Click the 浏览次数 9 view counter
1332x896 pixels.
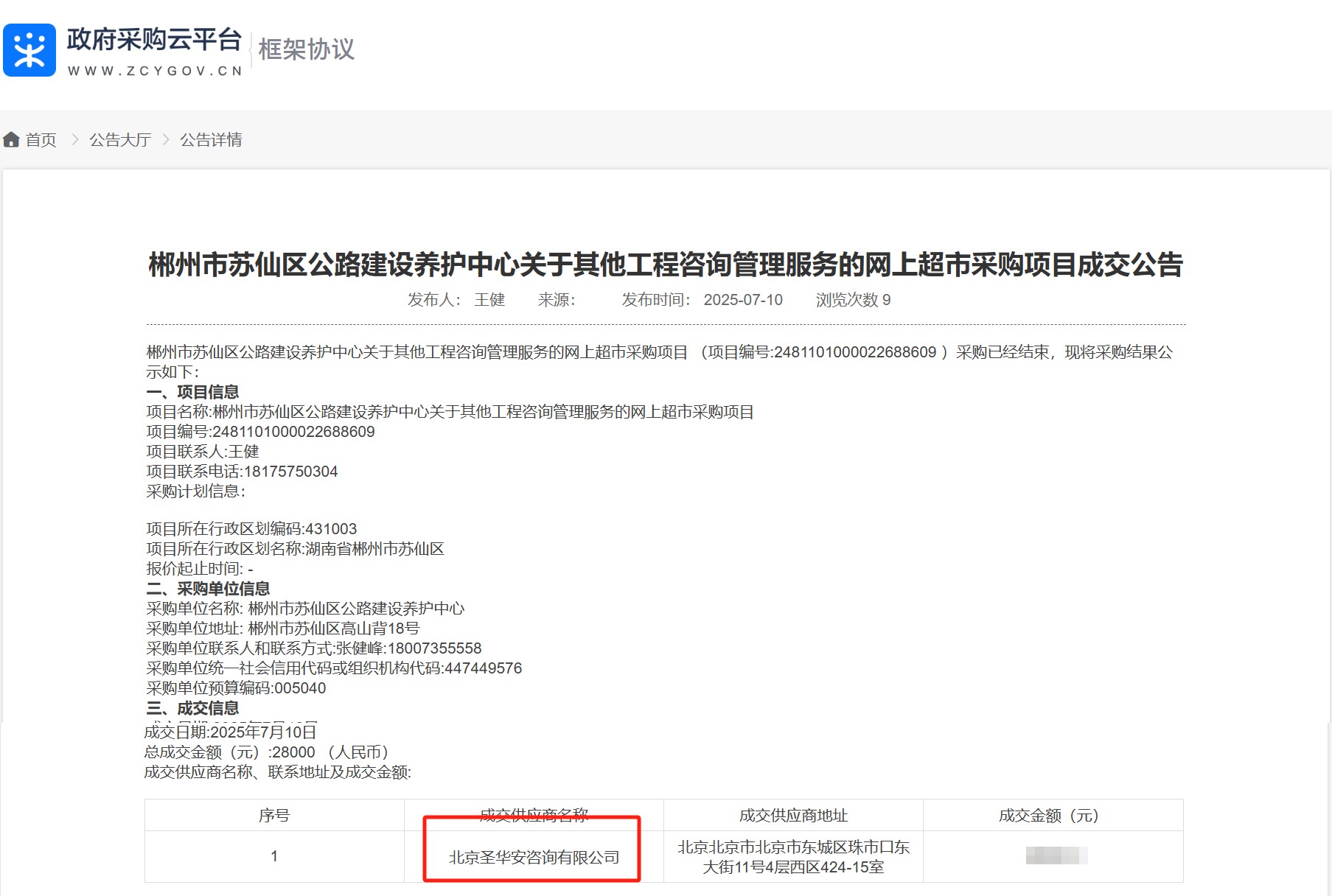coord(853,300)
